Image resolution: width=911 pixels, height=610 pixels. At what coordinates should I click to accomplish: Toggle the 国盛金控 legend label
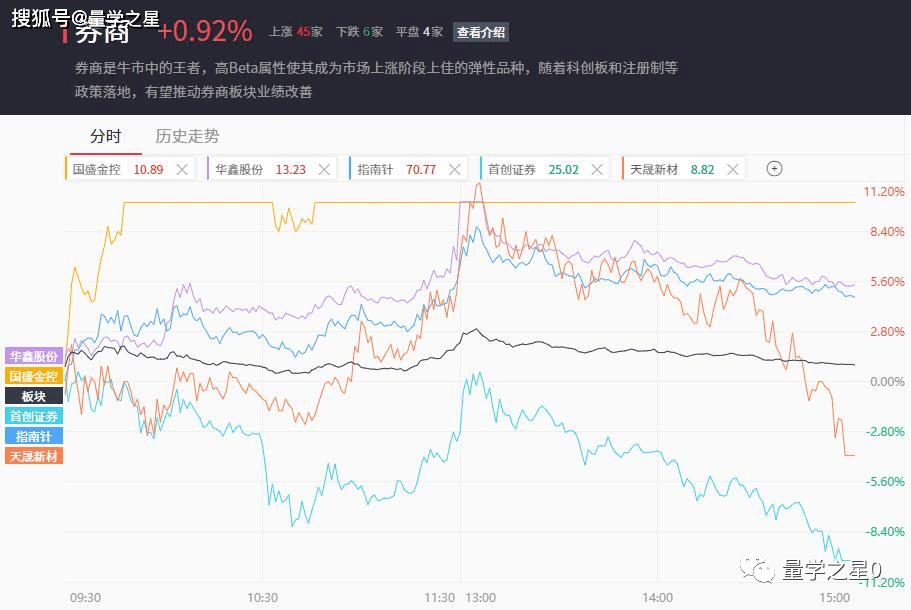[34, 376]
